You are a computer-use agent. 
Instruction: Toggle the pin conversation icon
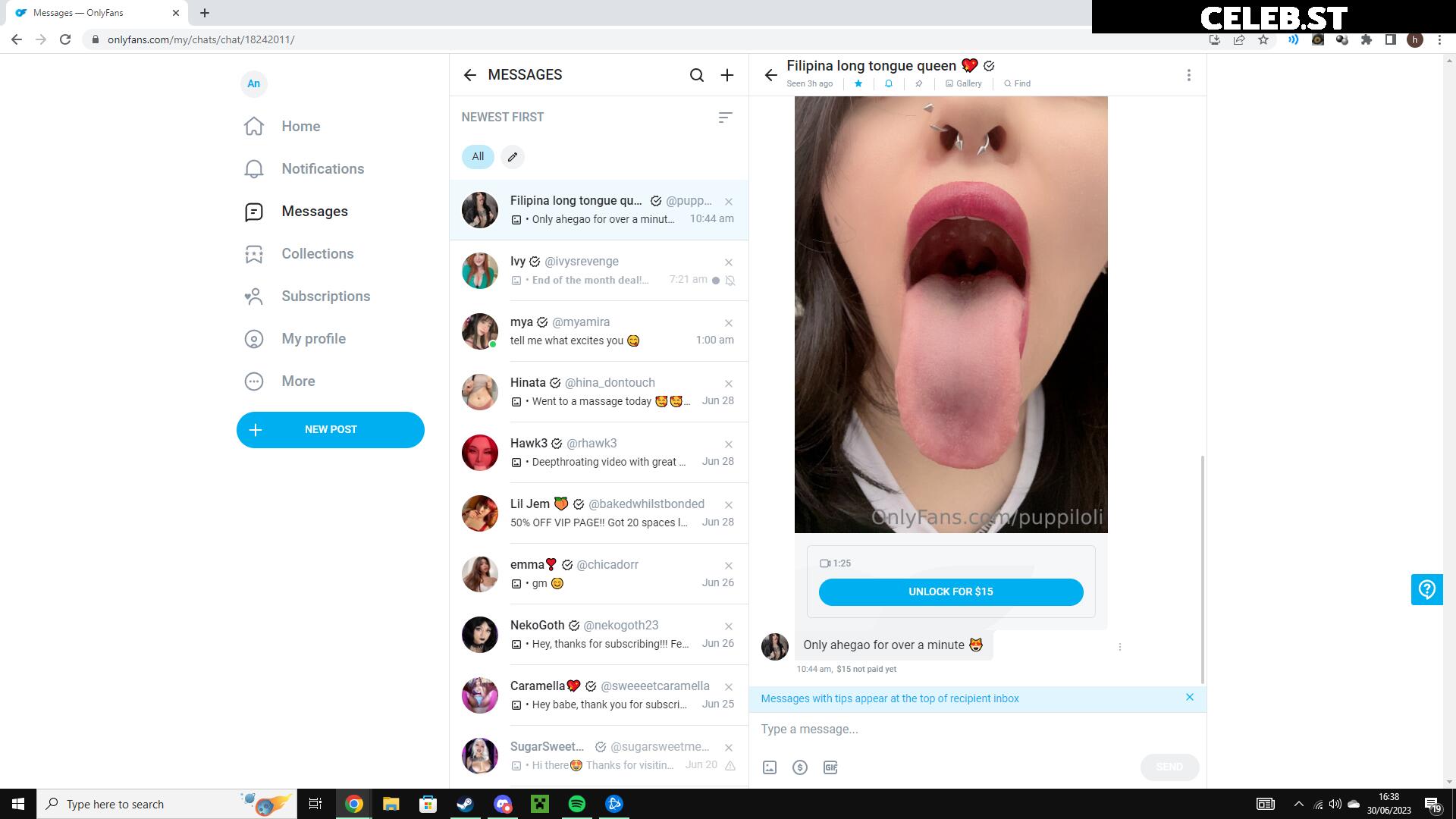coord(919,83)
